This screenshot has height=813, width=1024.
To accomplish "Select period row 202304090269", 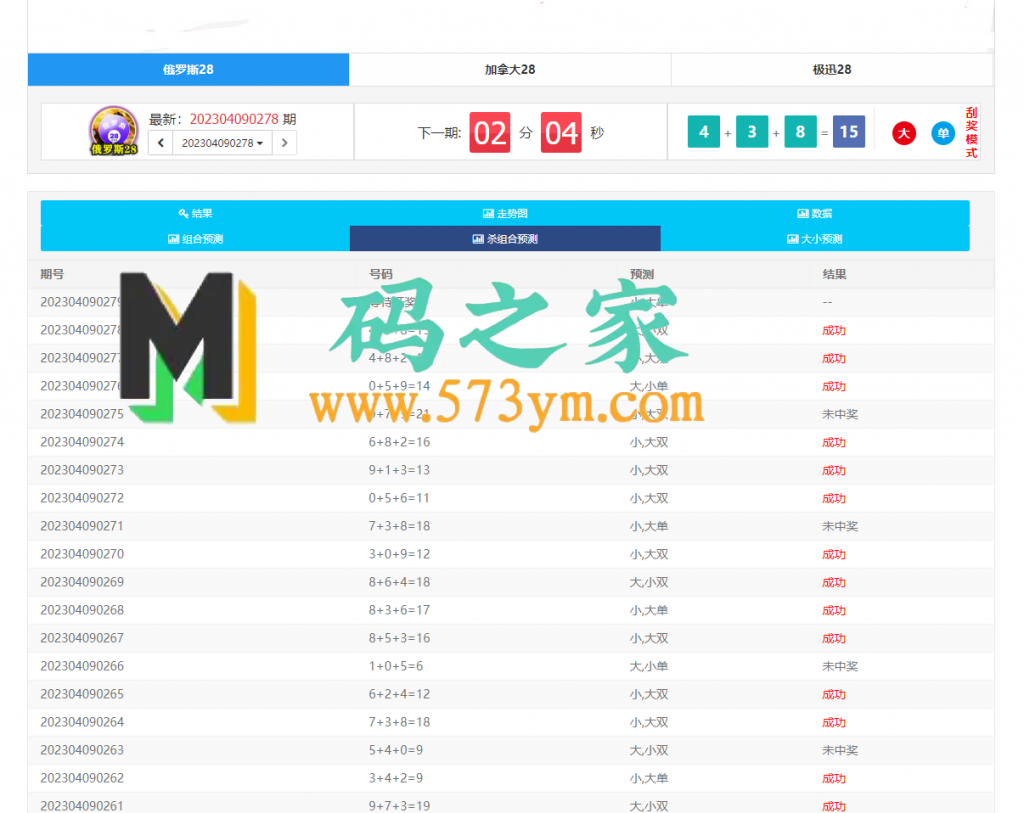I will pos(511,582).
